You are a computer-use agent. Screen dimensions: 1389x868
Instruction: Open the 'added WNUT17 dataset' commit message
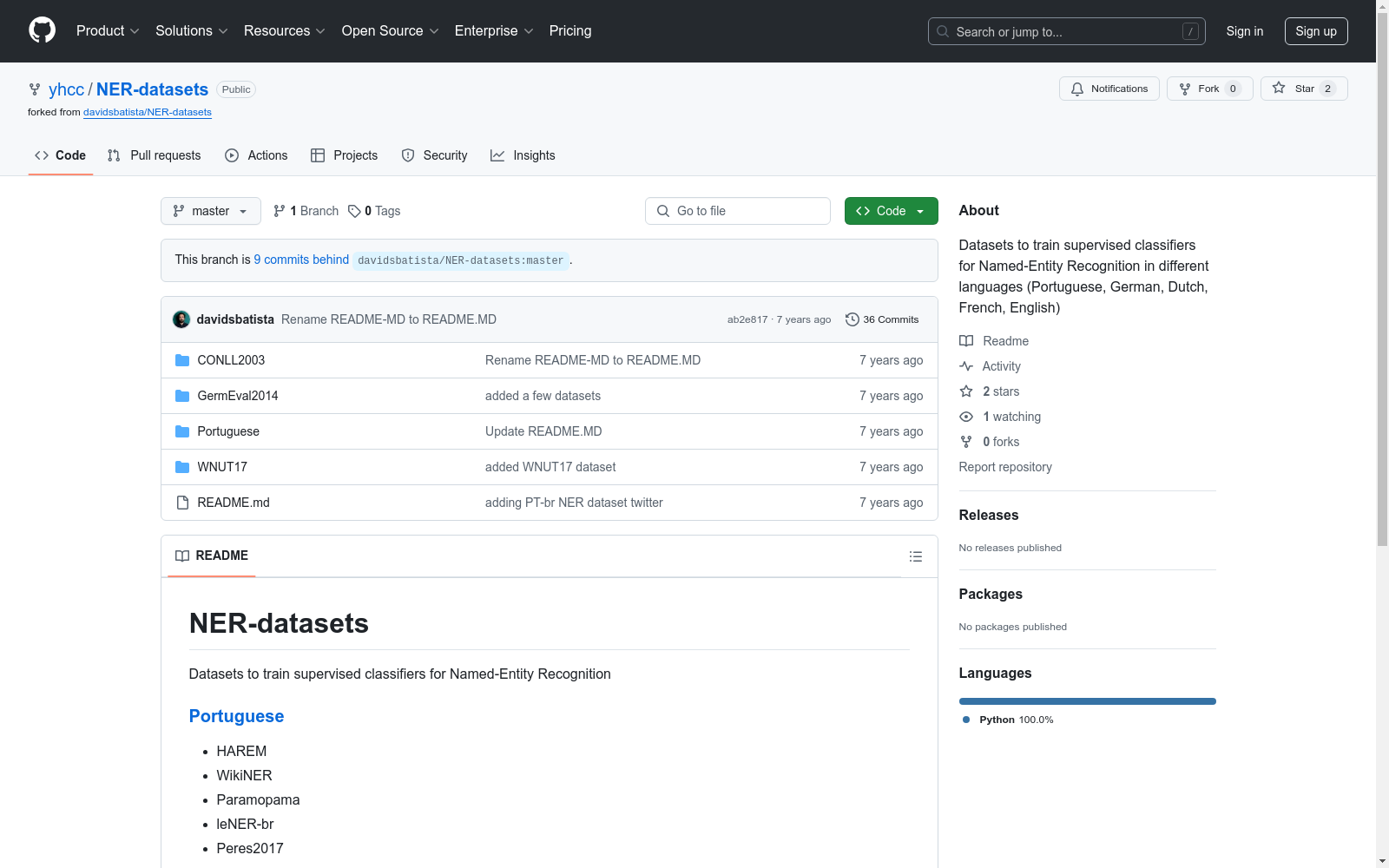point(550,467)
